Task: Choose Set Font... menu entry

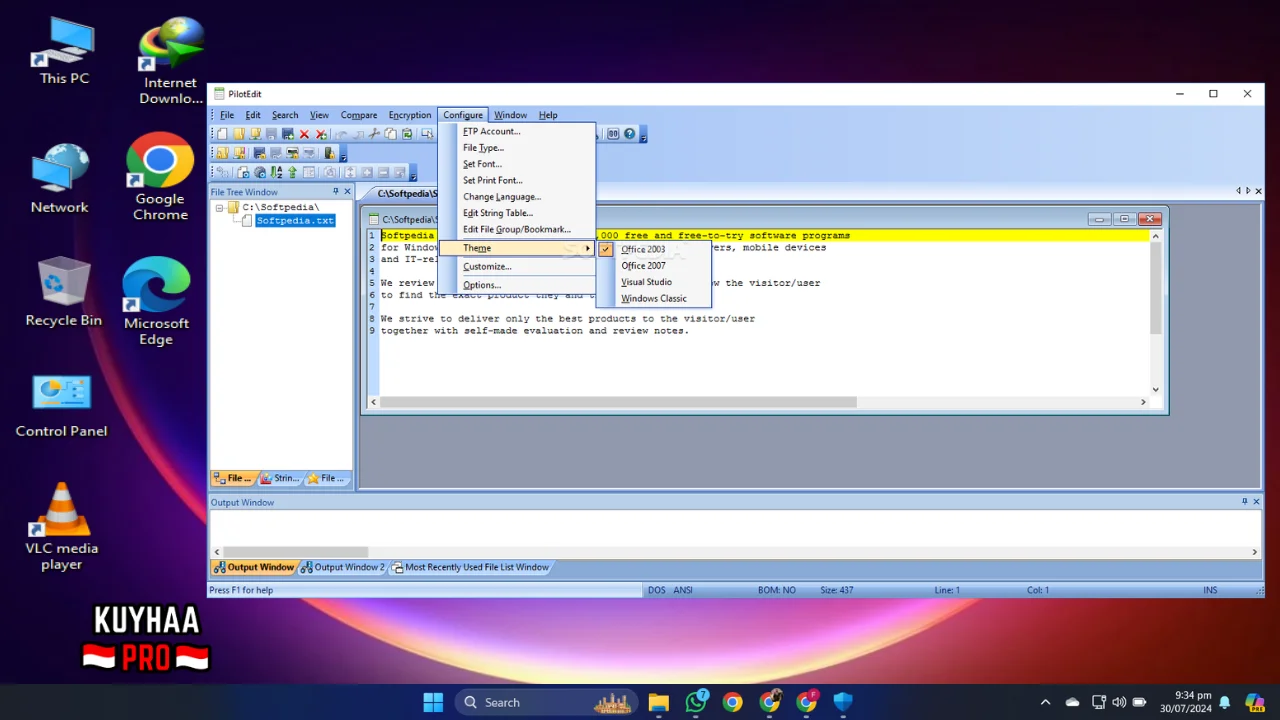Action: [517, 164]
